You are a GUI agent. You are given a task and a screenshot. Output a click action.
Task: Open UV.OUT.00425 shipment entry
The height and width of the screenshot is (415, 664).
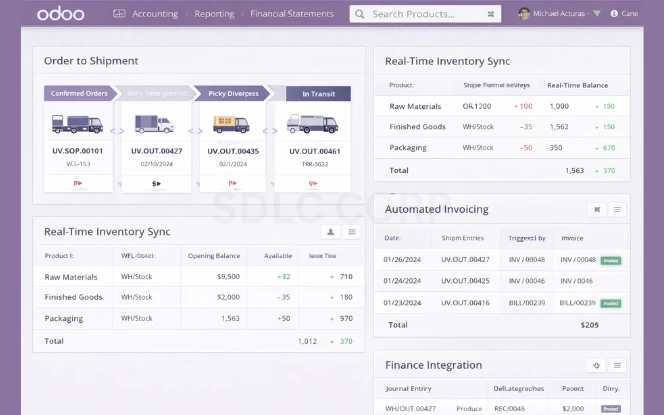pos(465,281)
